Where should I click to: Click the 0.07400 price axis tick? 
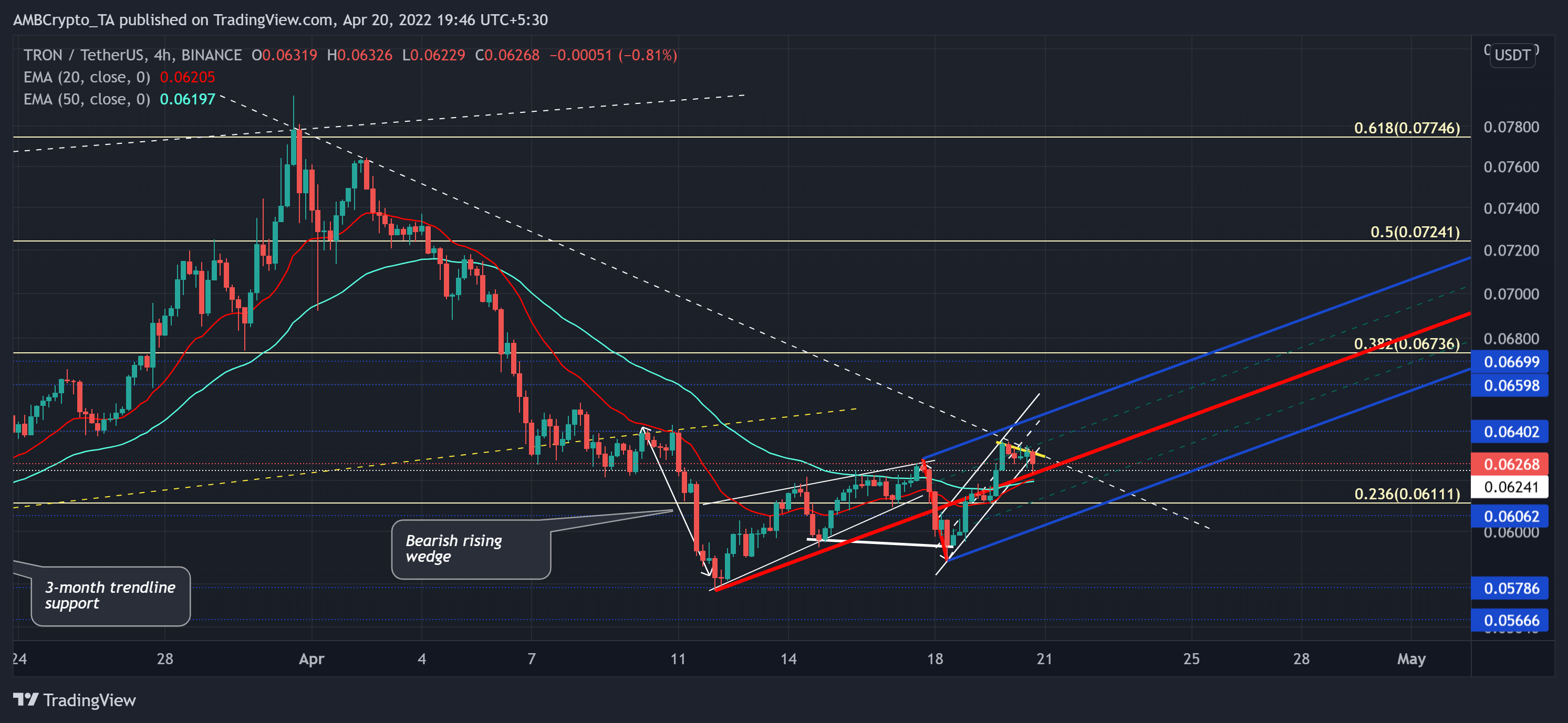click(1511, 208)
